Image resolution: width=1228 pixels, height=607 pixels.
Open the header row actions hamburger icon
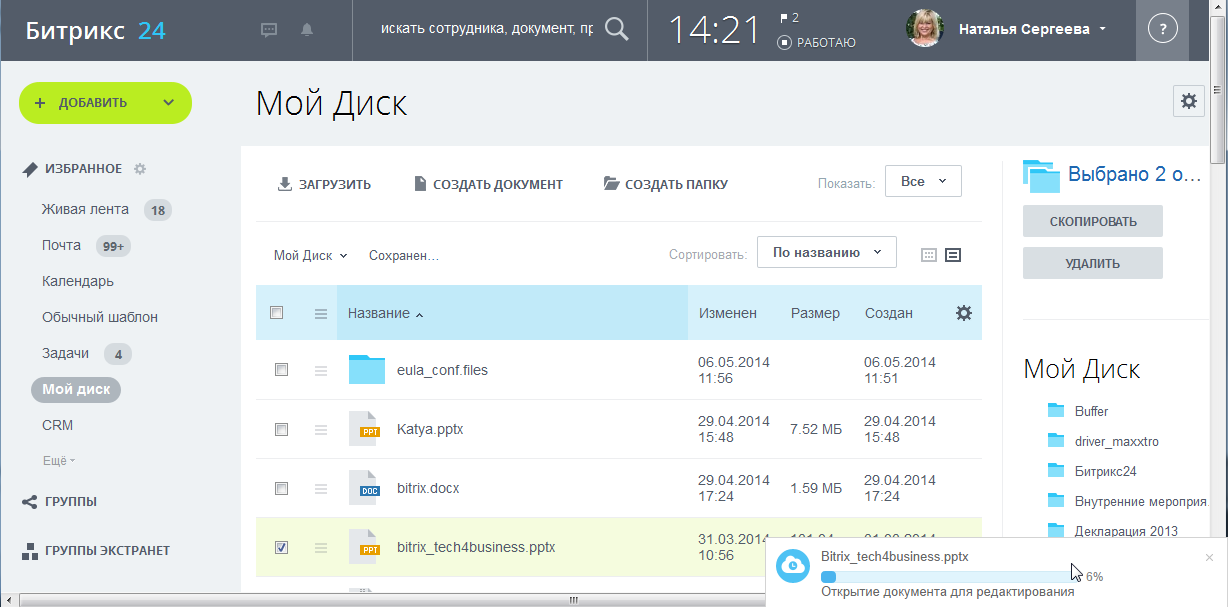pyautogui.click(x=321, y=314)
